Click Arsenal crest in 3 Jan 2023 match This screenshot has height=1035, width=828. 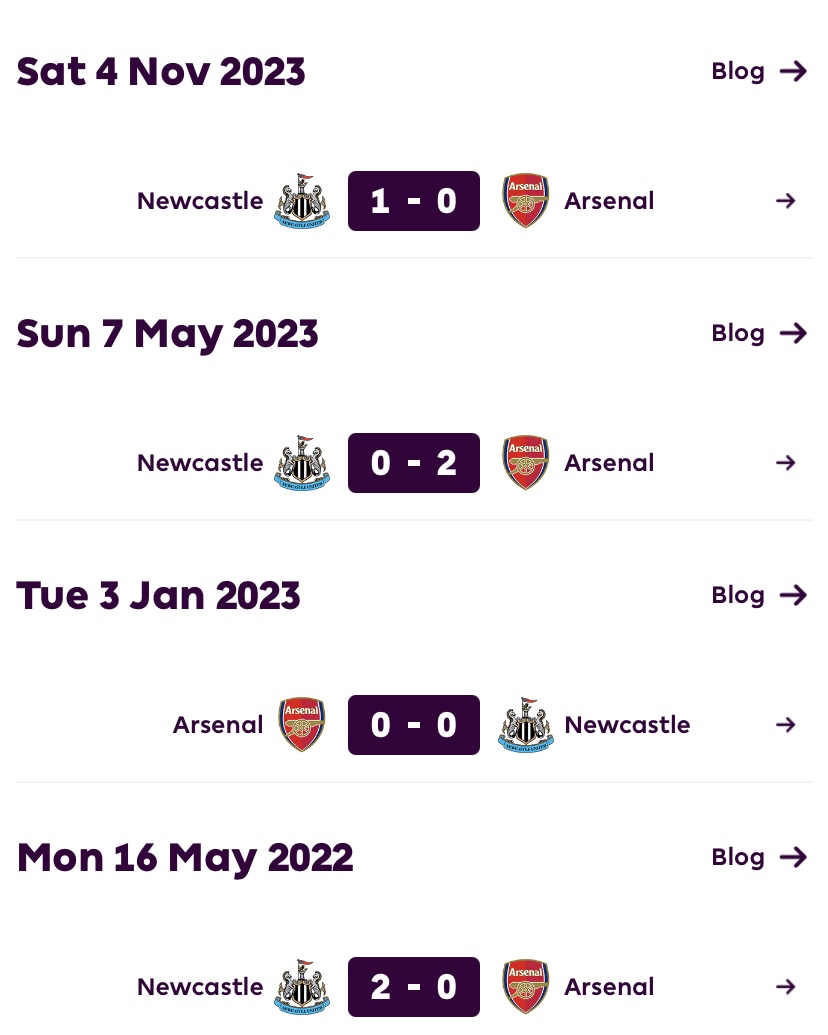click(x=301, y=725)
